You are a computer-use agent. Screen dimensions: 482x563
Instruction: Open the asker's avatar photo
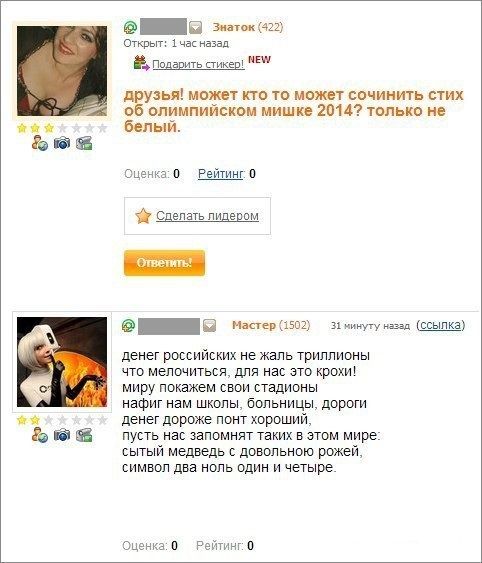pyautogui.click(x=62, y=71)
